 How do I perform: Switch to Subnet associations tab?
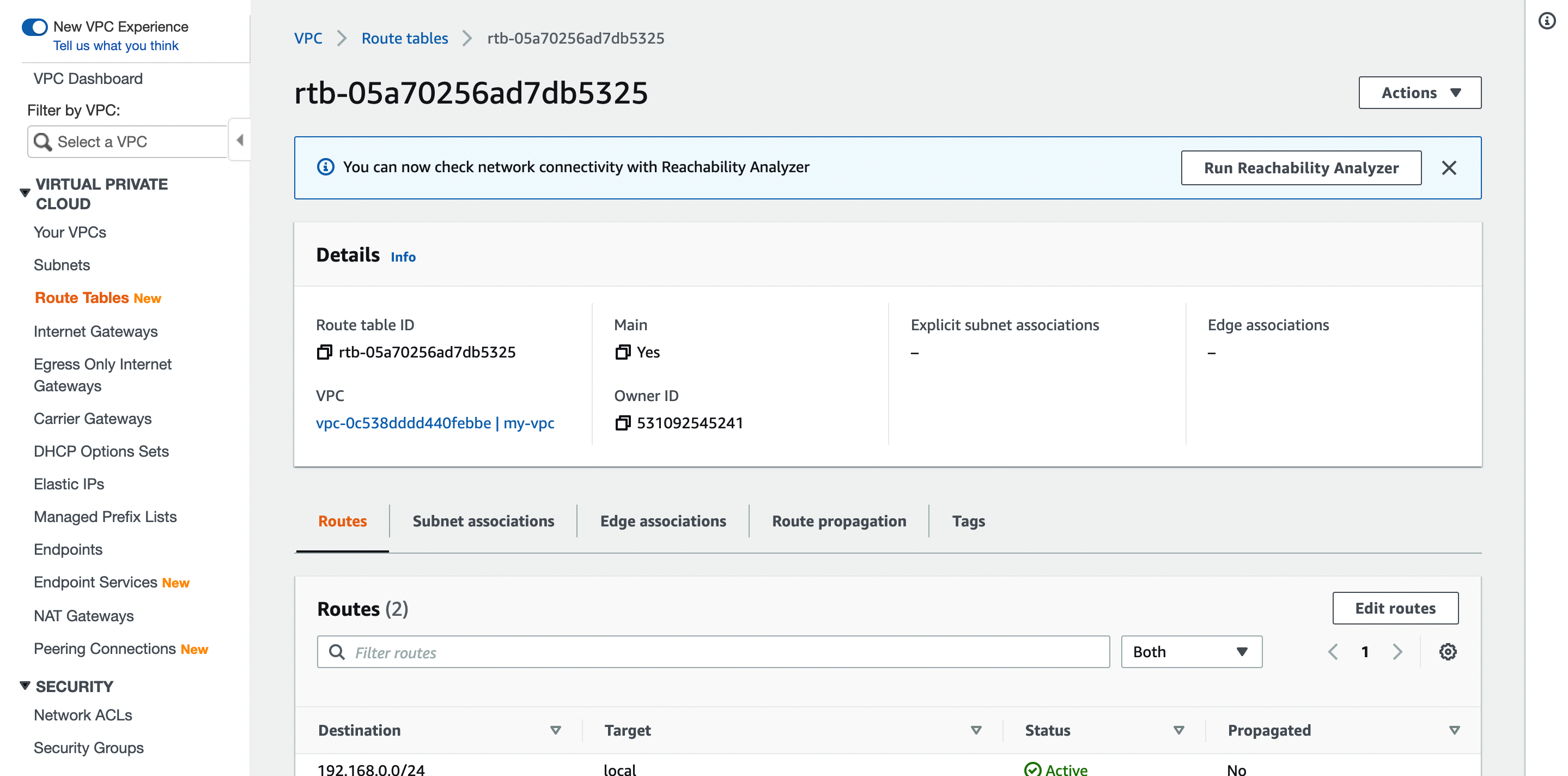pos(483,520)
